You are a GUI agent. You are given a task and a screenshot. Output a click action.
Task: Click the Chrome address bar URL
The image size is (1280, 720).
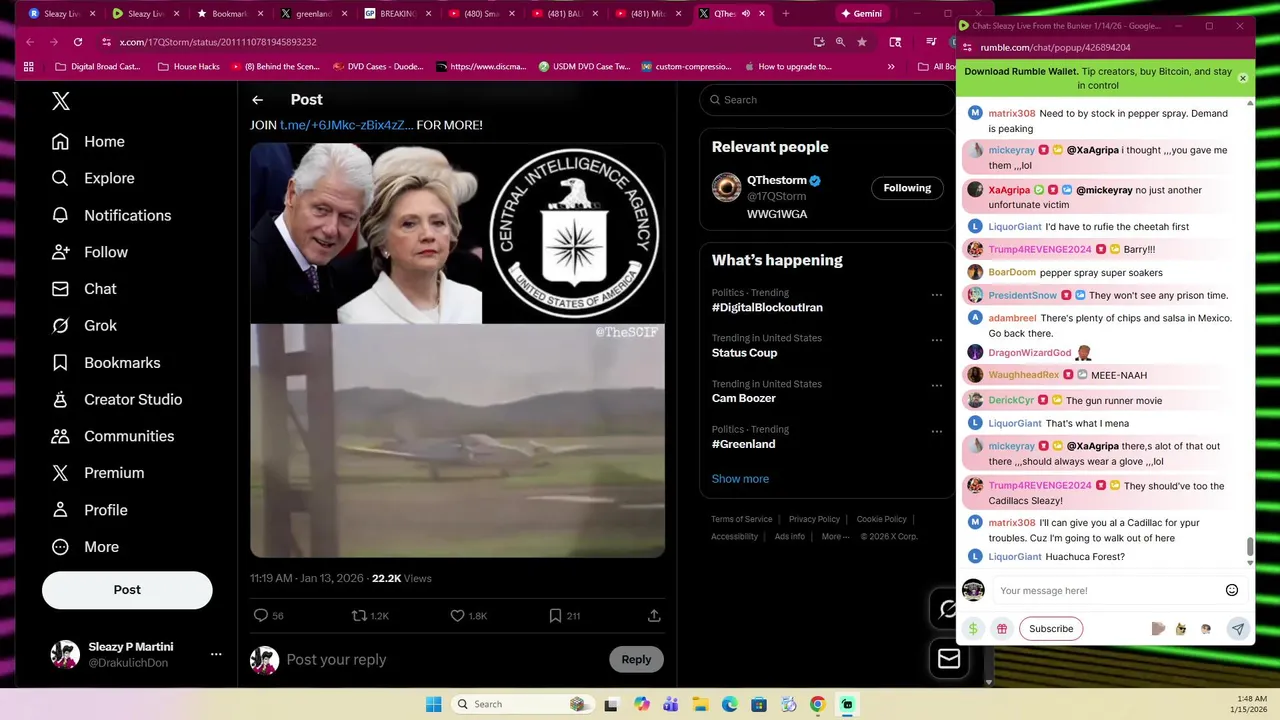pos(218,42)
